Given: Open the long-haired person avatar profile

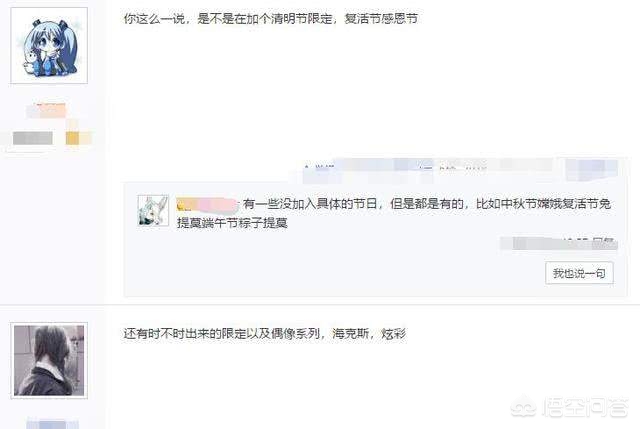Looking at the screenshot, I should (x=49, y=360).
